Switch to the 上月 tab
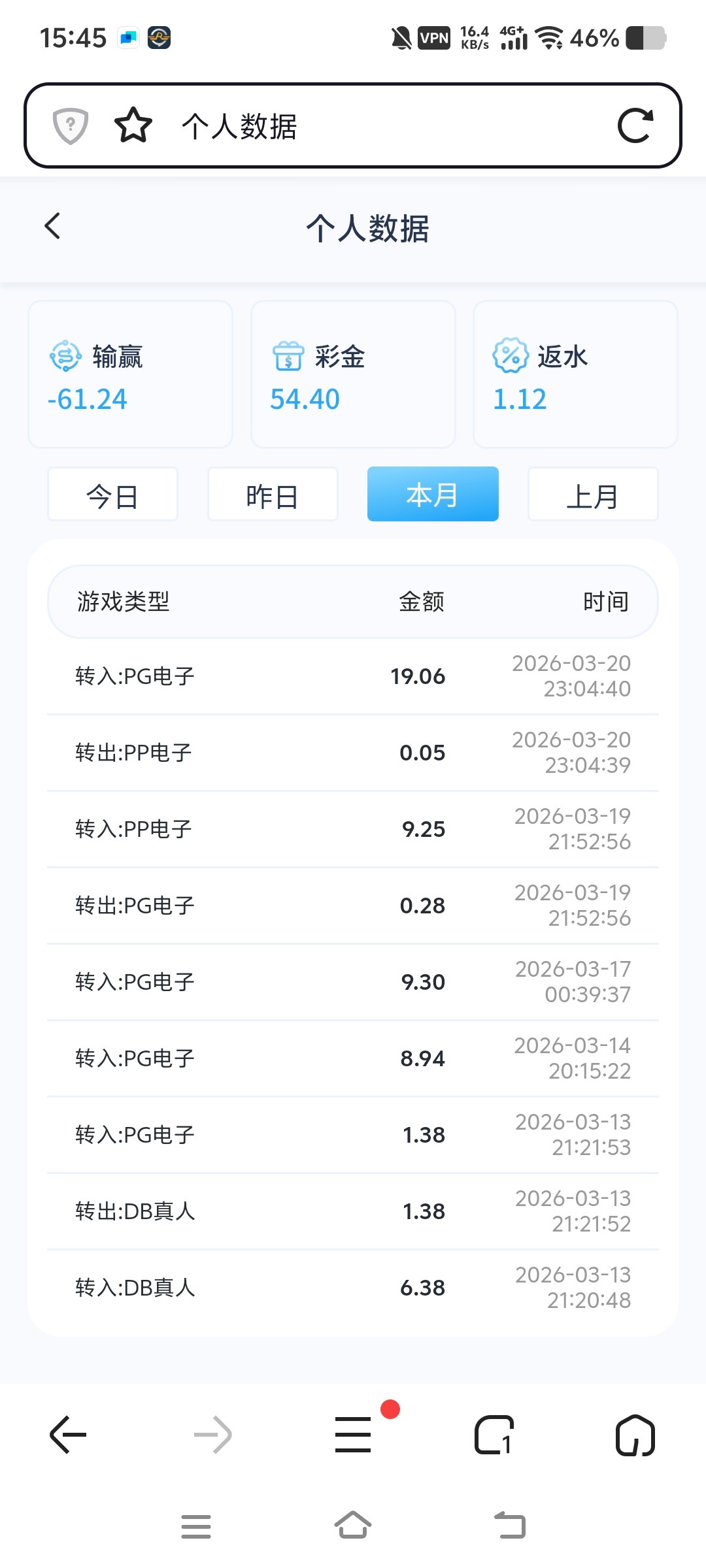Viewport: 706px width, 1568px height. coord(592,495)
